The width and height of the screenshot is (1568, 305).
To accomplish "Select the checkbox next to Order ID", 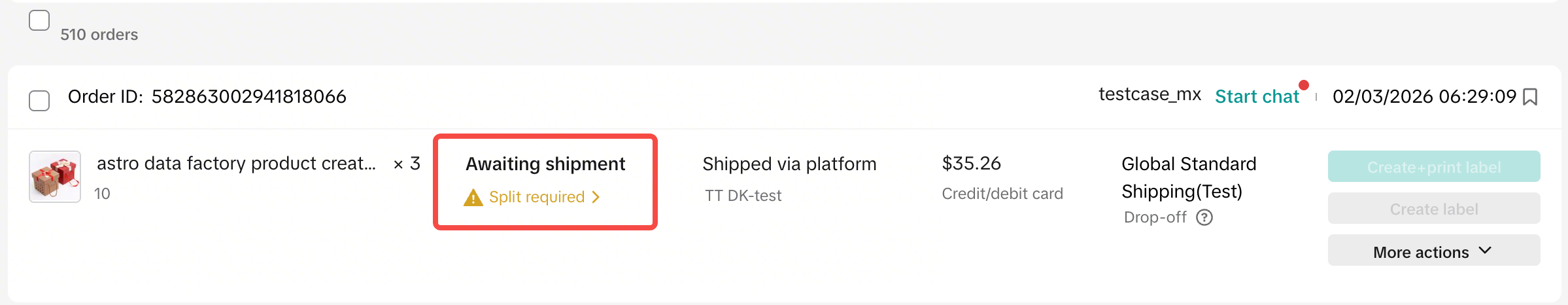I will (39, 101).
